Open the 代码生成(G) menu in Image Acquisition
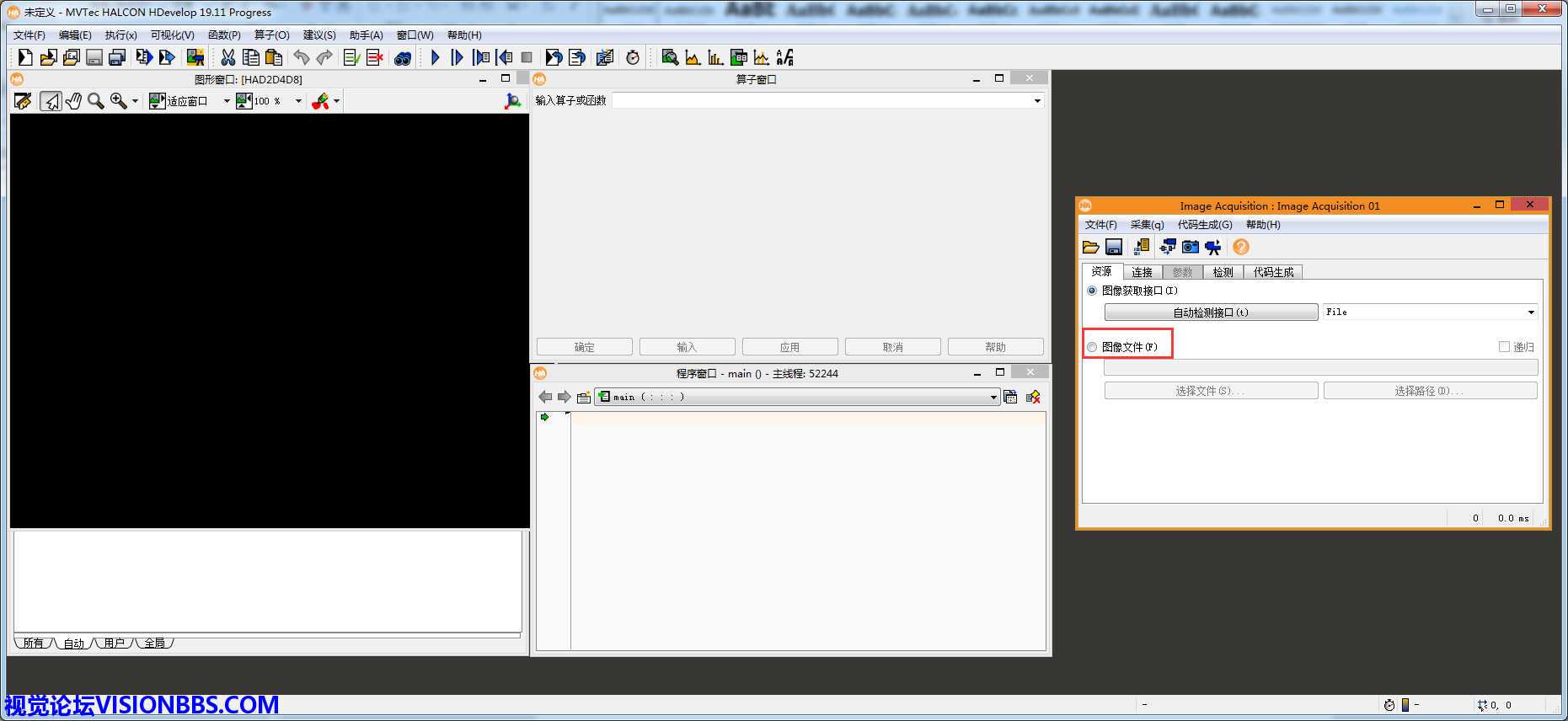This screenshot has width=1568, height=721. pyautogui.click(x=1205, y=225)
